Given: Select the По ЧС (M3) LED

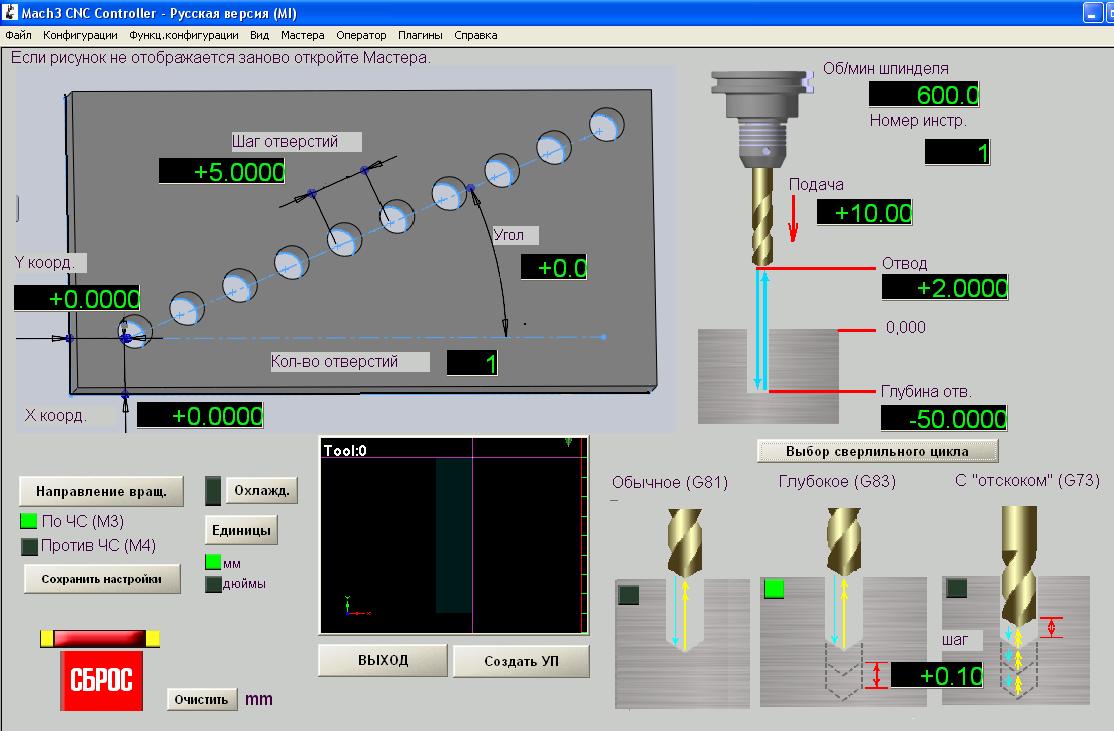Looking at the screenshot, I should [x=28, y=521].
